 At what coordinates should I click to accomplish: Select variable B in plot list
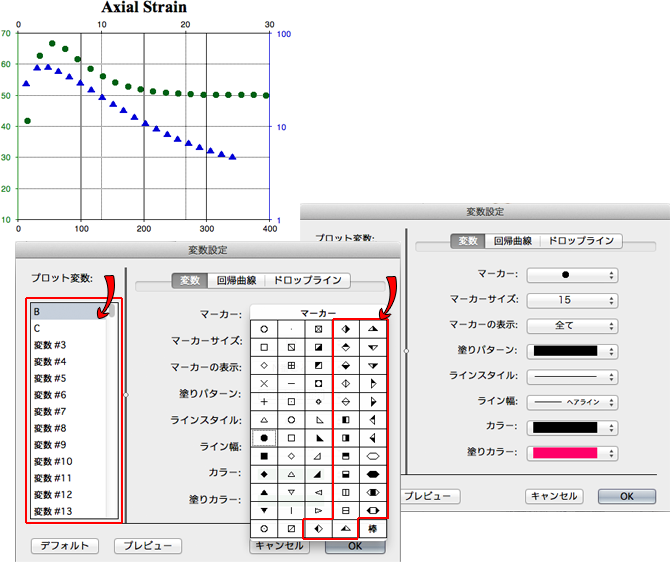tap(68, 312)
